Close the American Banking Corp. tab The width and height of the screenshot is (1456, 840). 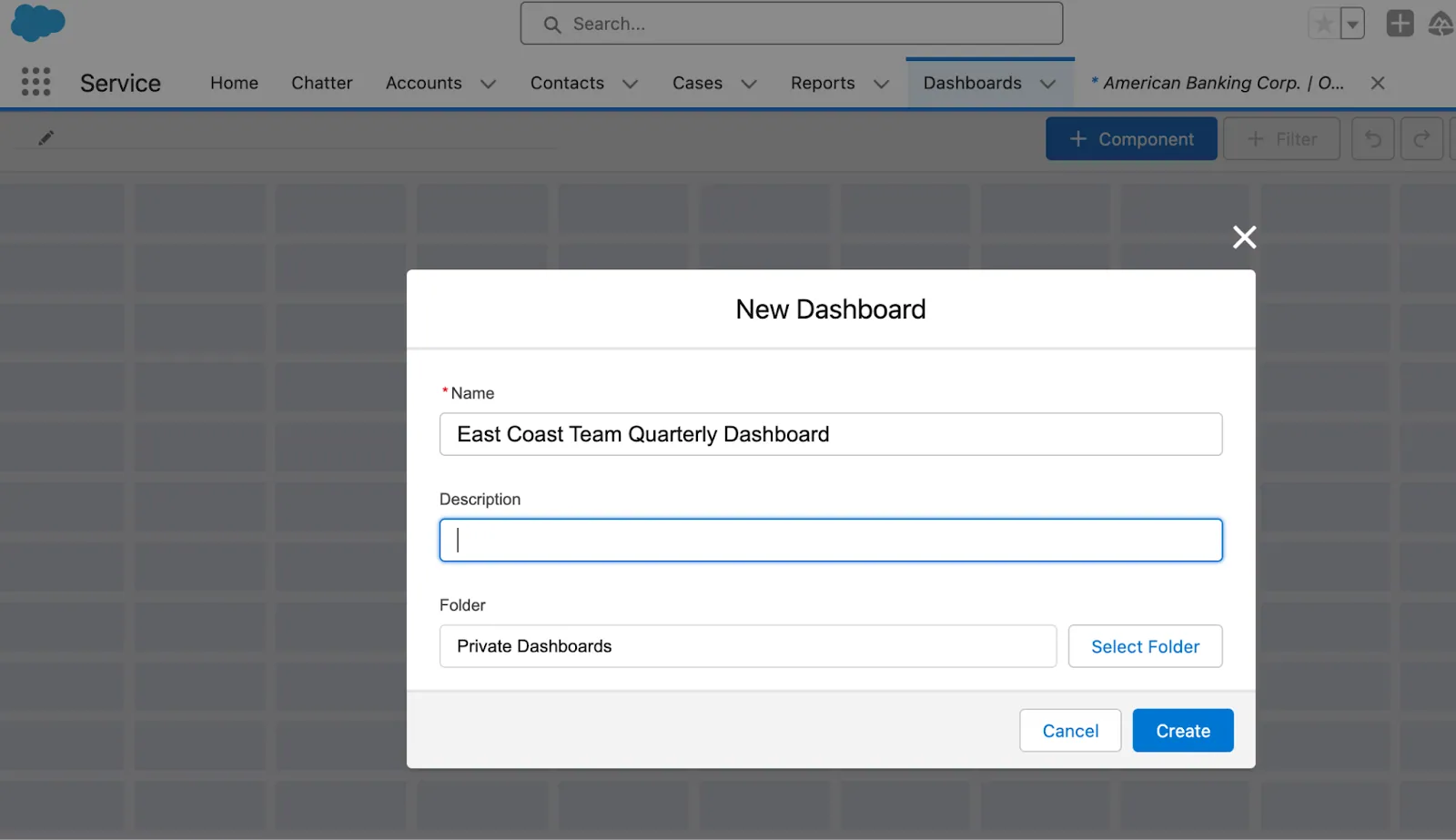pyautogui.click(x=1378, y=83)
